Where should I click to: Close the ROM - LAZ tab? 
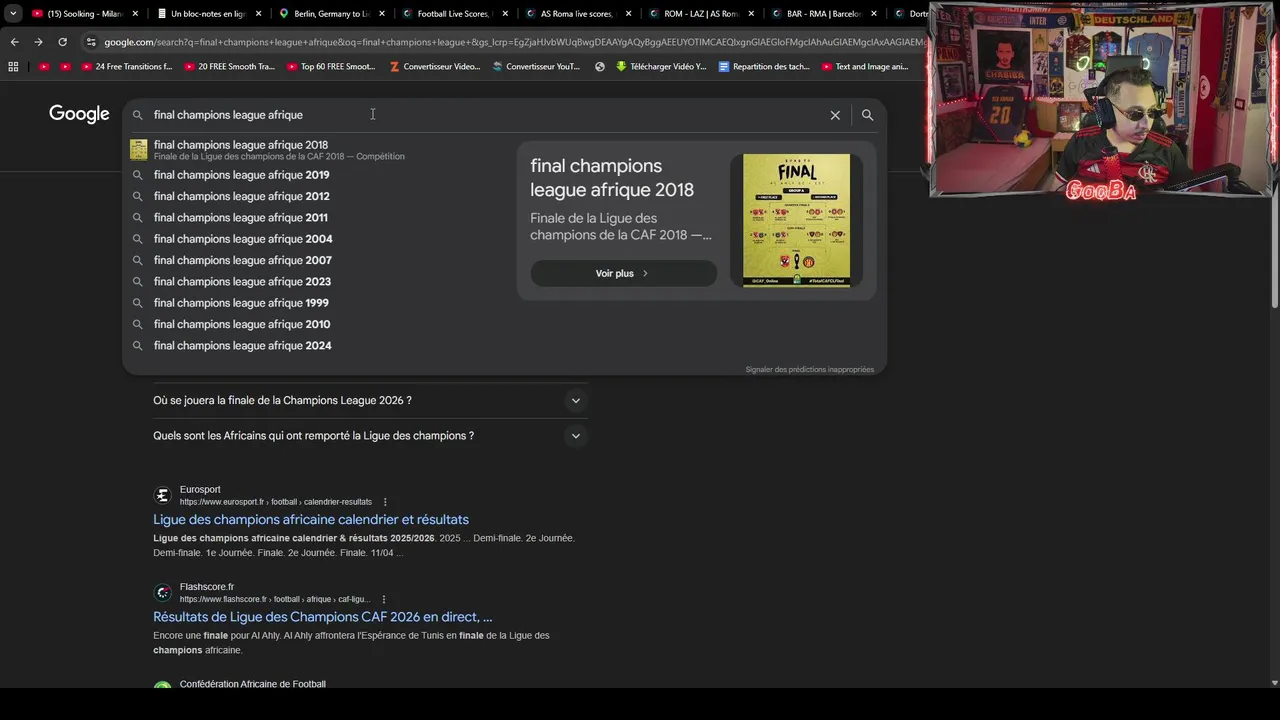tap(751, 14)
